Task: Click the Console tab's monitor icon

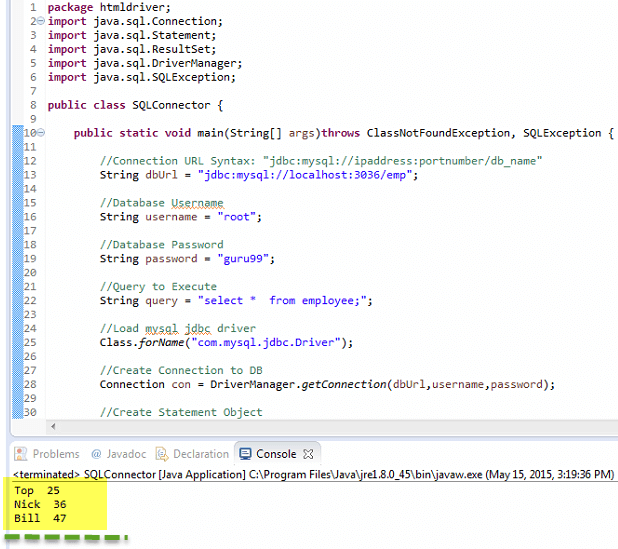Action: click(x=246, y=453)
